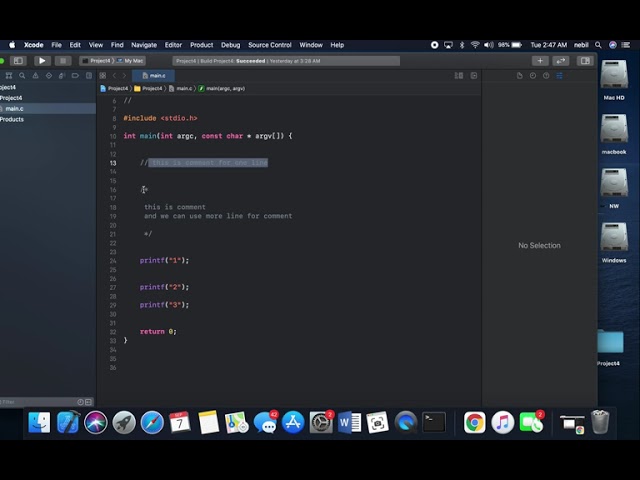
Task: Open the code review arrows button
Action: [560, 61]
